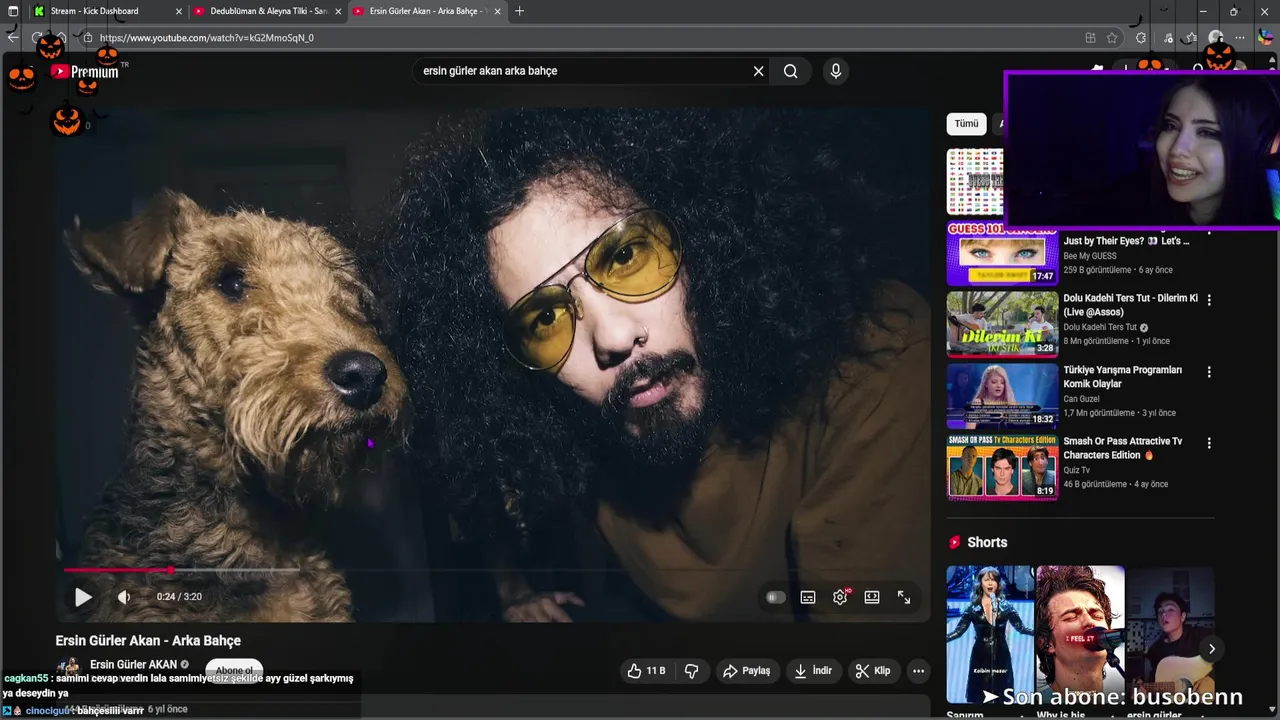Image resolution: width=1280 pixels, height=720 pixels.
Task: Like the video with the 11 B thumbs up
Action: (x=646, y=671)
